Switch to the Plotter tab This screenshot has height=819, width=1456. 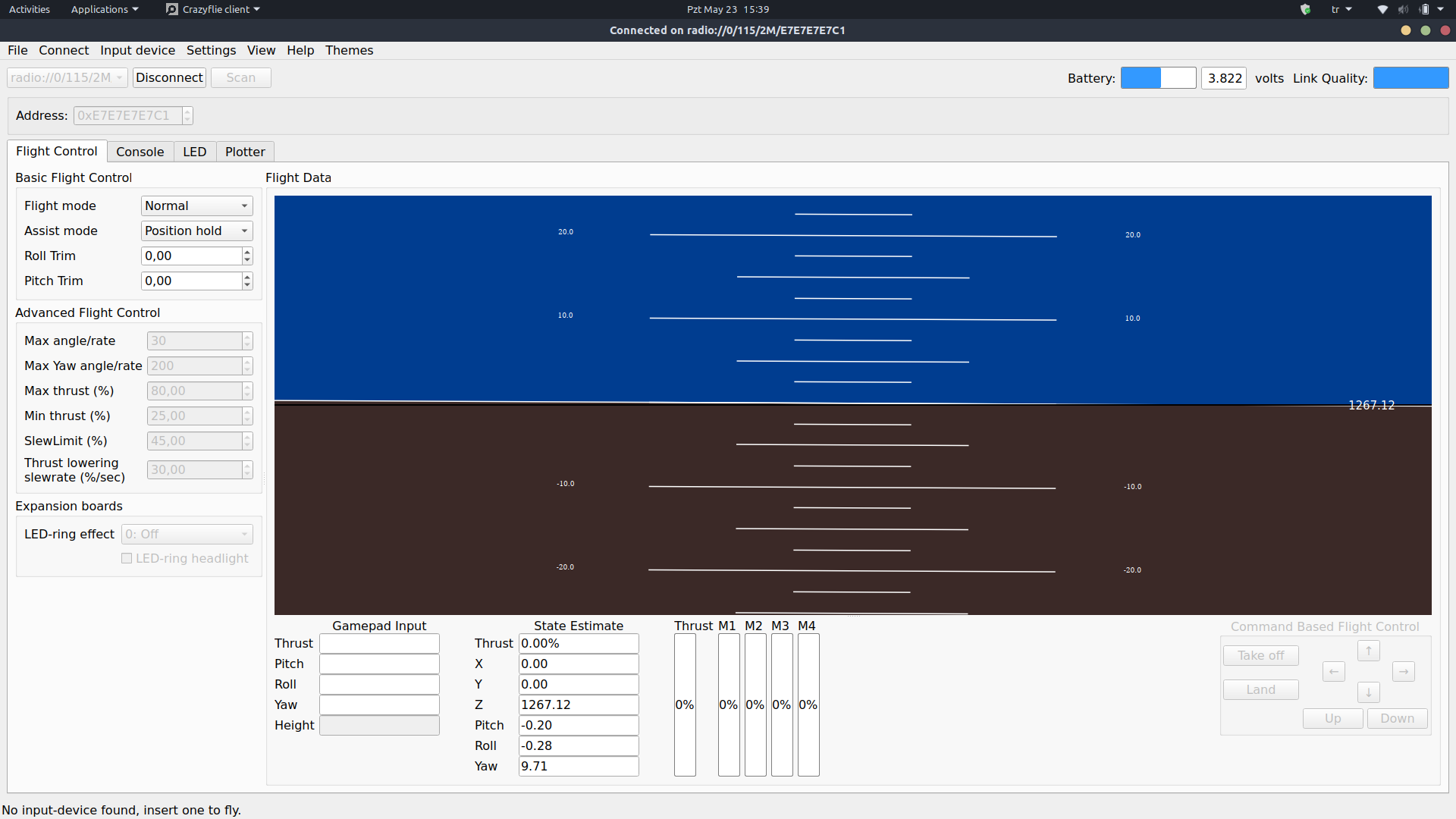click(245, 152)
